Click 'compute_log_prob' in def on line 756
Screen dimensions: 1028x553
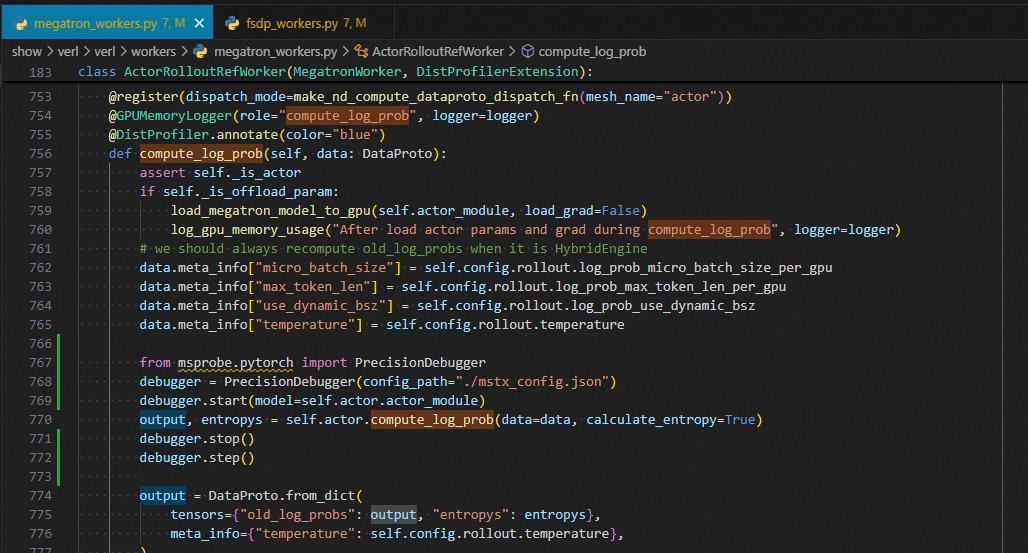201,154
